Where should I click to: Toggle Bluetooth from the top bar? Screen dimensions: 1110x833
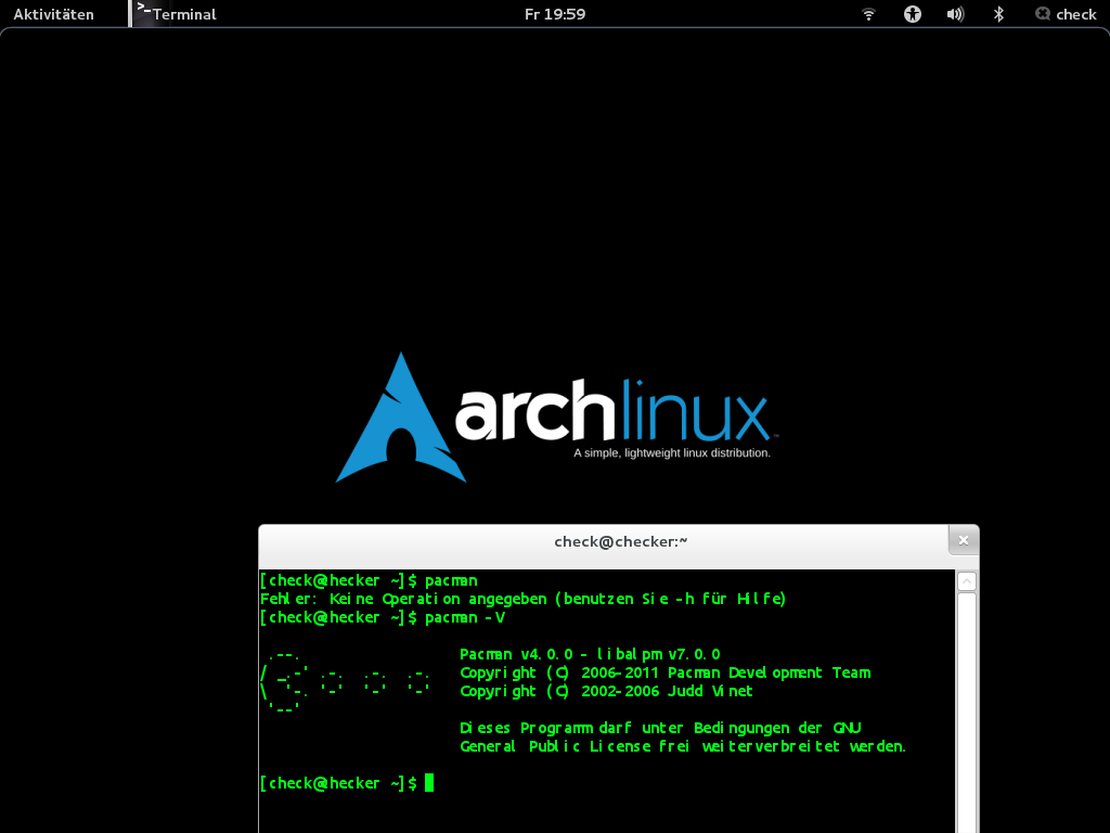click(998, 14)
